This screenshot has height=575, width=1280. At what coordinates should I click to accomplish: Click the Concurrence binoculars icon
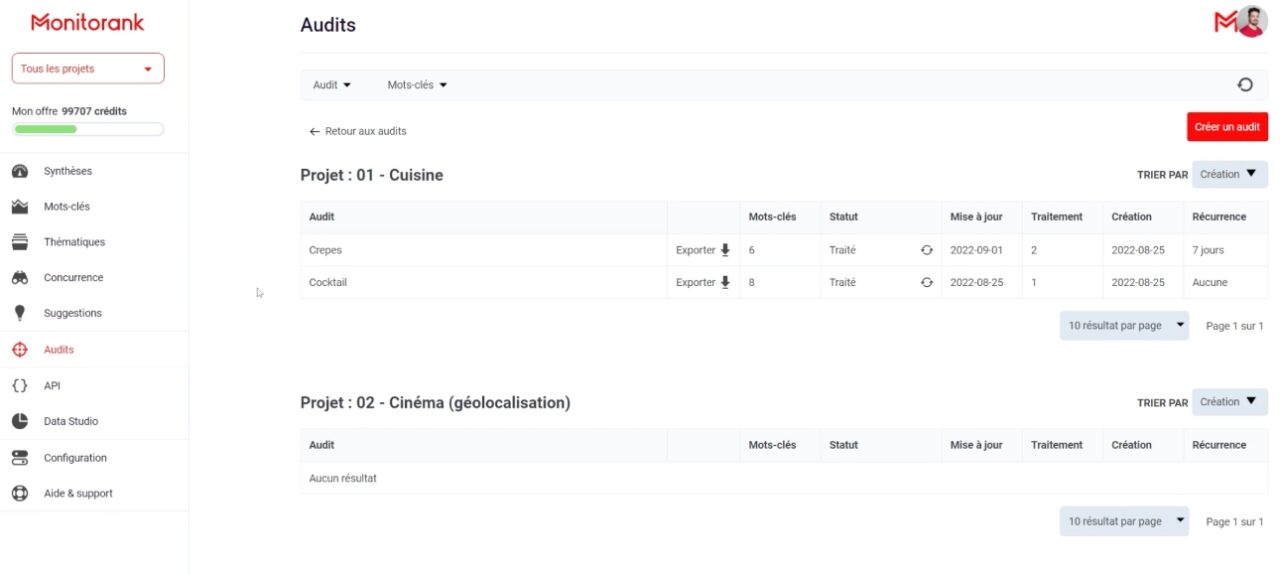tap(20, 278)
